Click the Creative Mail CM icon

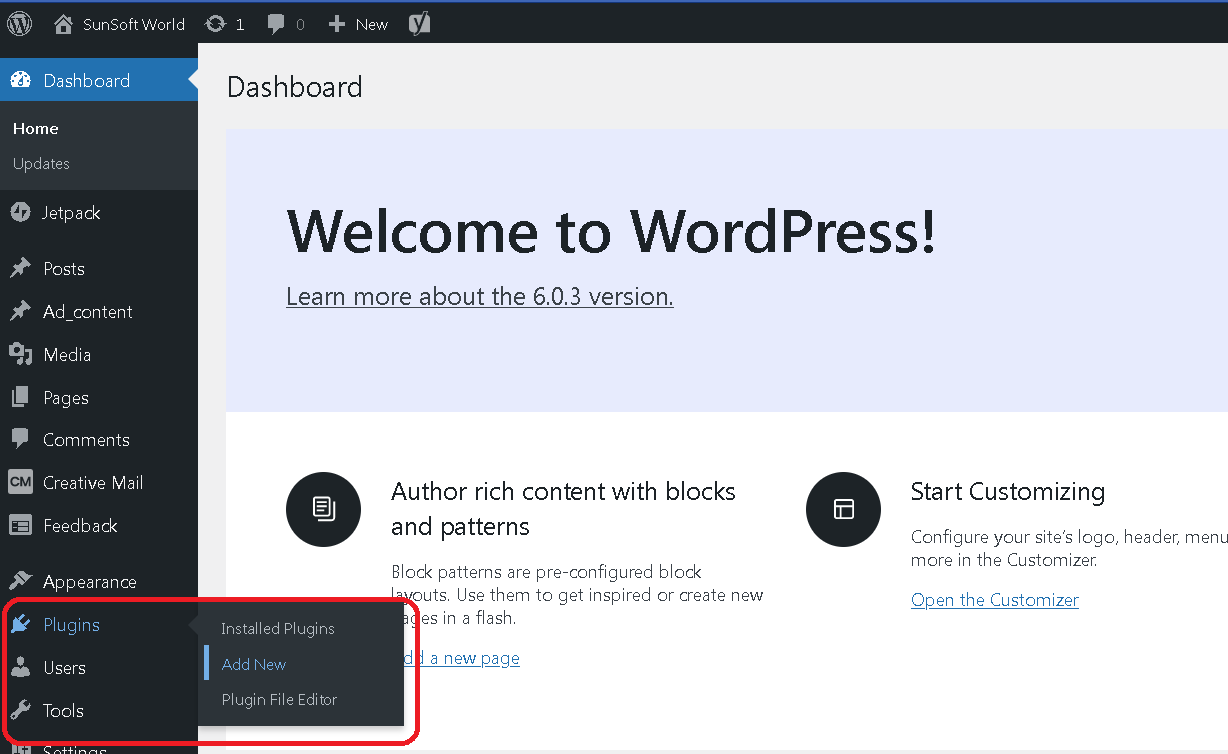(x=20, y=482)
